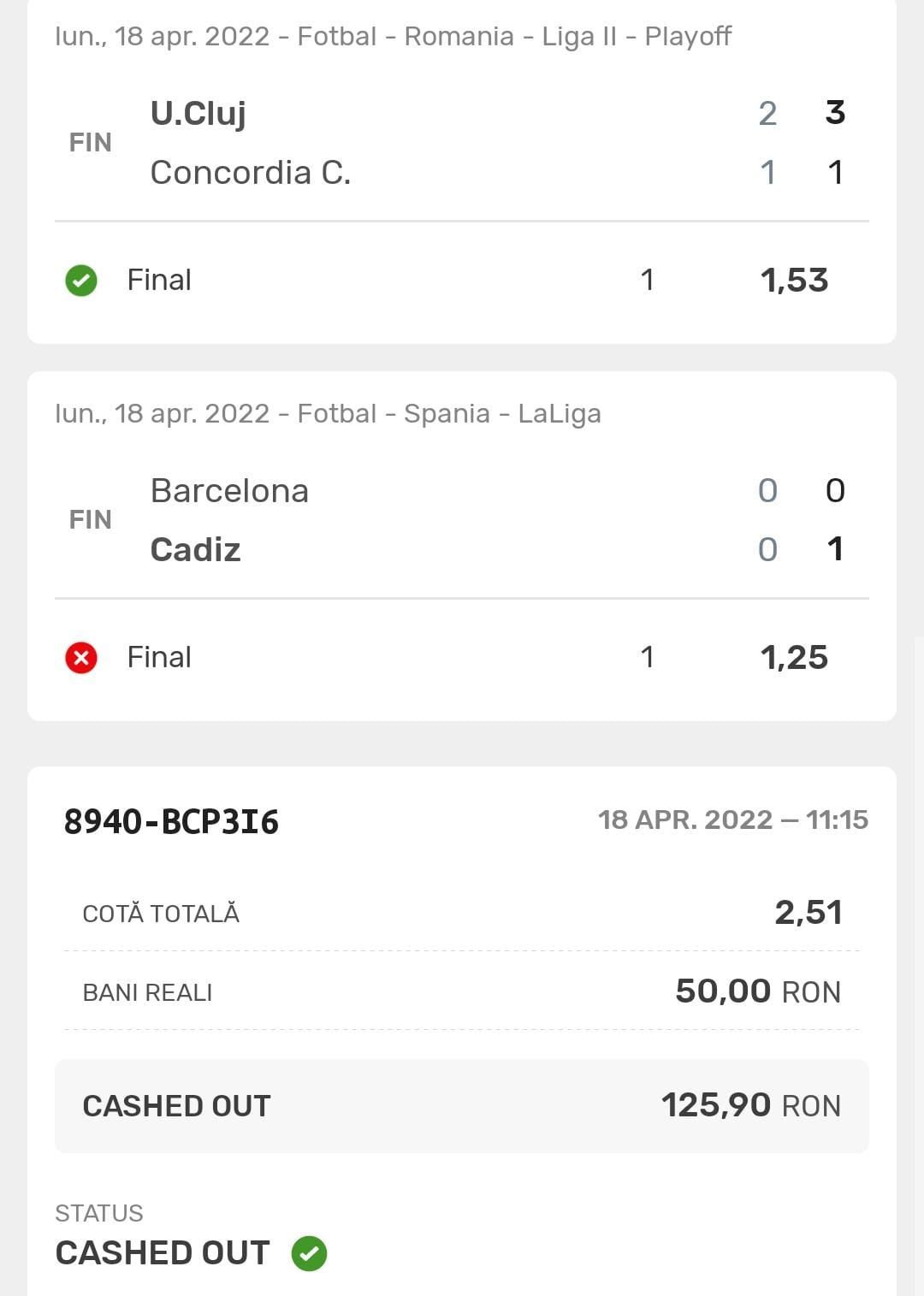The width and height of the screenshot is (924, 1296).
Task: Click the 1,53 odds value
Action: coord(794,280)
